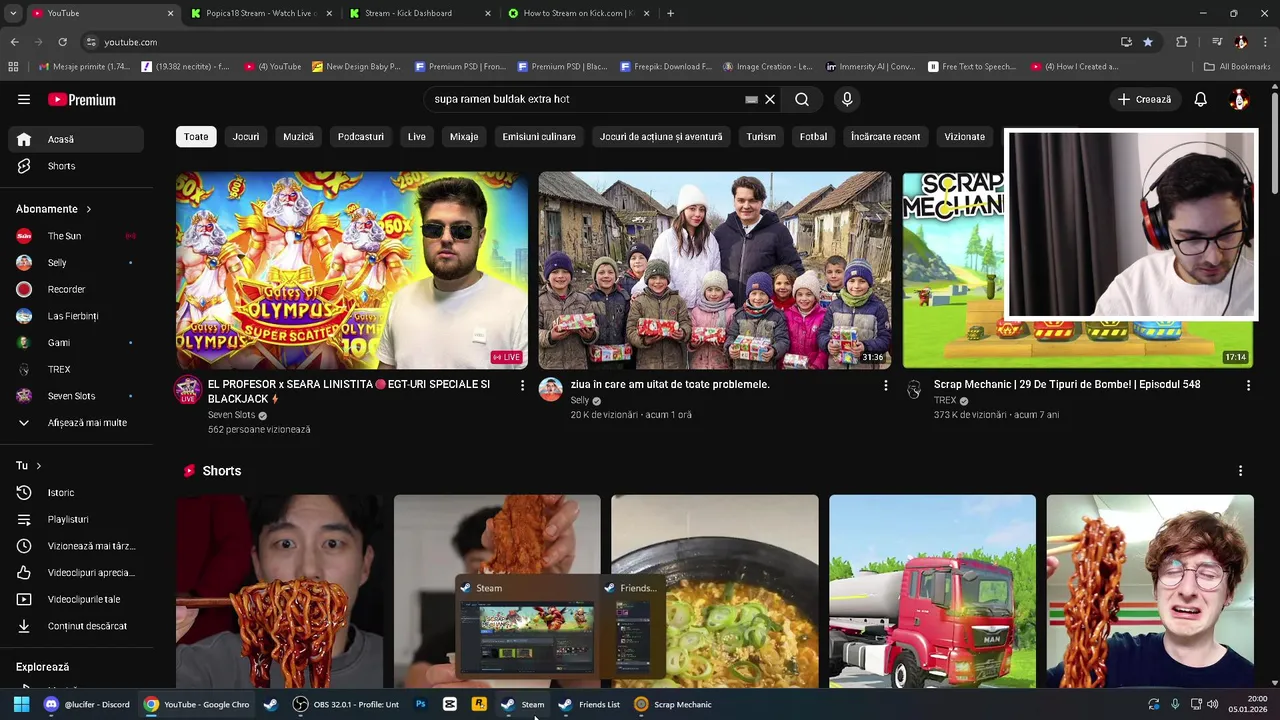Viewport: 1280px width, 720px height.
Task: Open Freepik bookmark in bookmarks bar
Action: 666,67
